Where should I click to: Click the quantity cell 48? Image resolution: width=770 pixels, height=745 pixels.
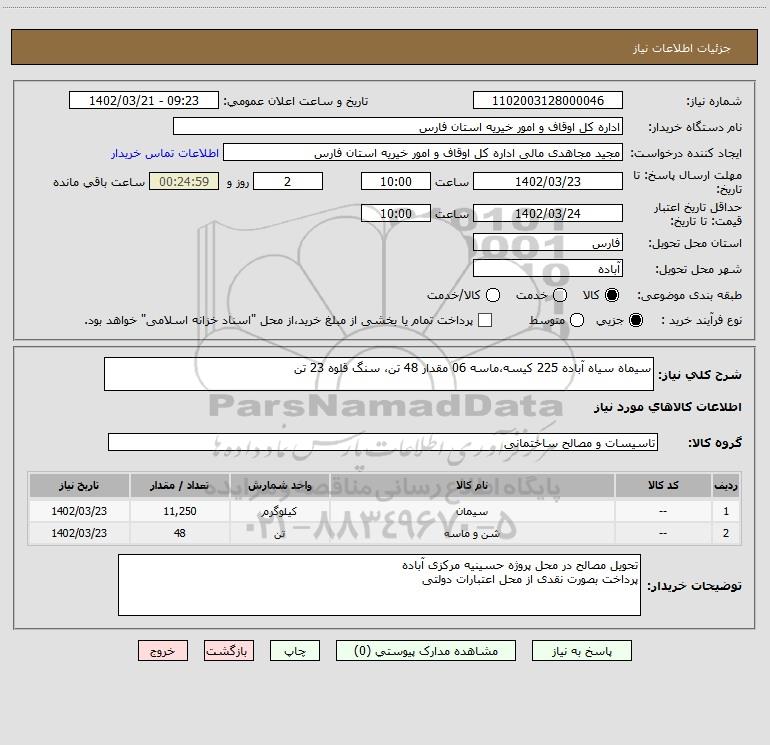[180, 533]
